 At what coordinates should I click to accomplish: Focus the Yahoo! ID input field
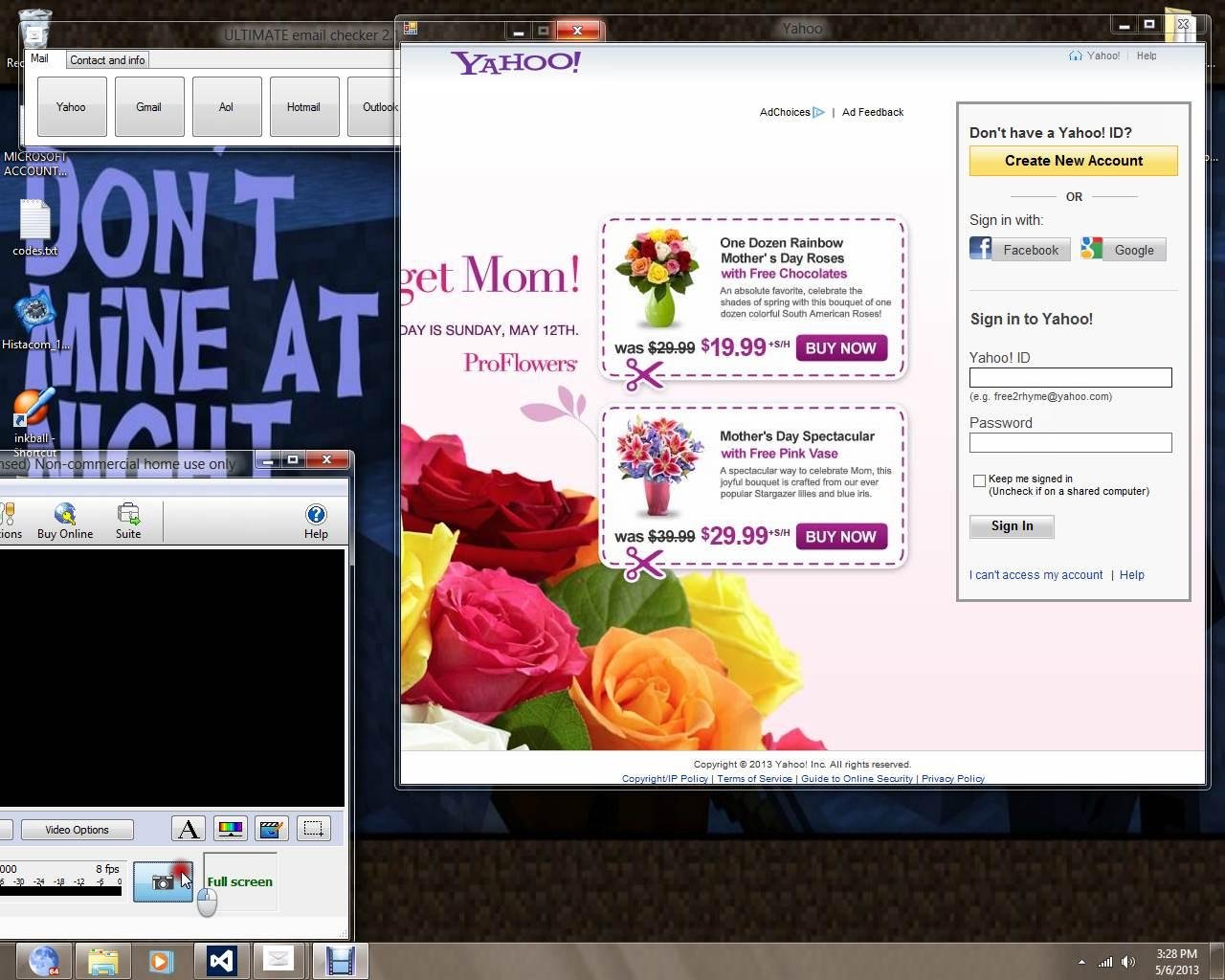pyautogui.click(x=1071, y=378)
